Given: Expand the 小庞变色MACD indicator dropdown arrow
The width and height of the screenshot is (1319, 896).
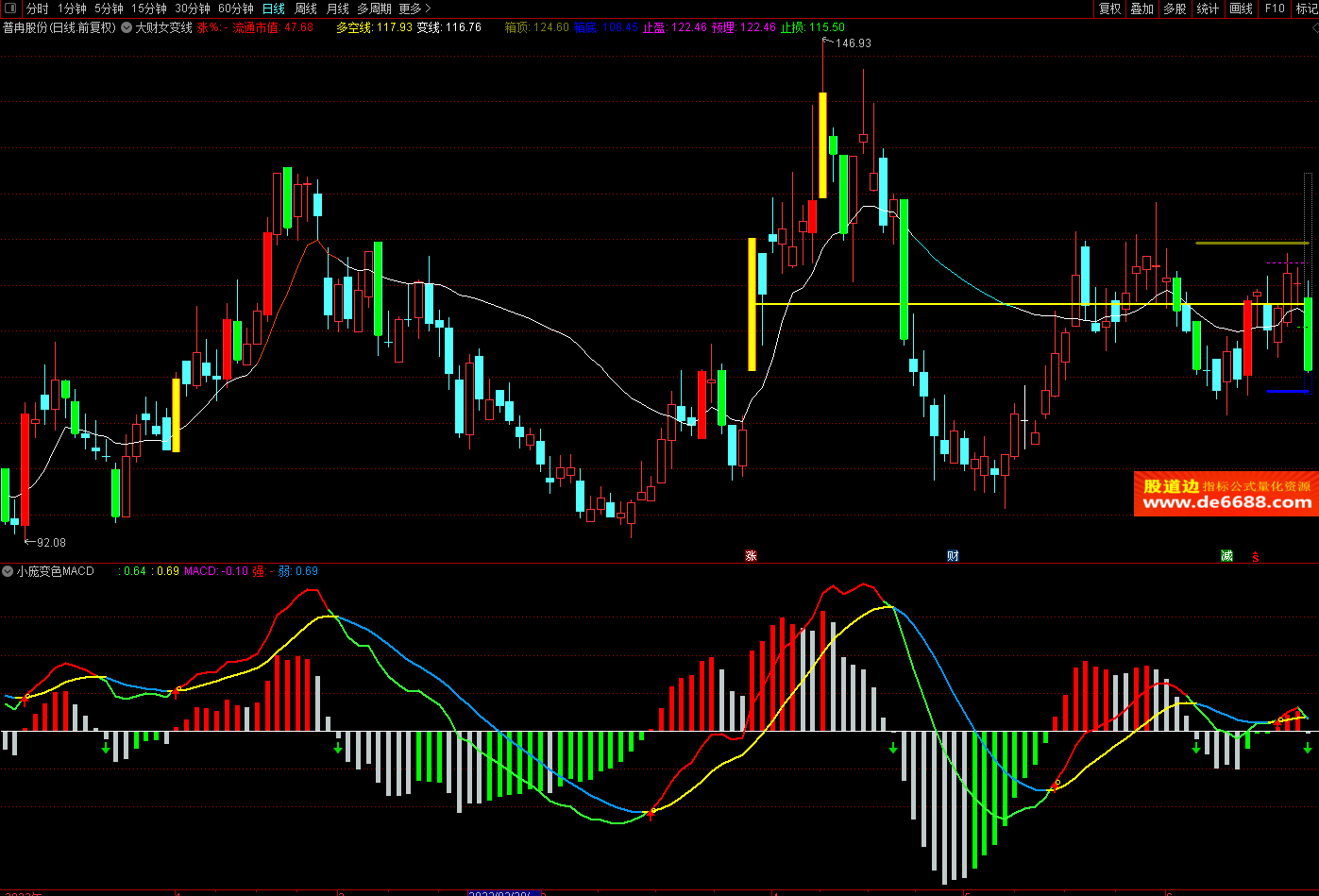Looking at the screenshot, I should [8, 571].
